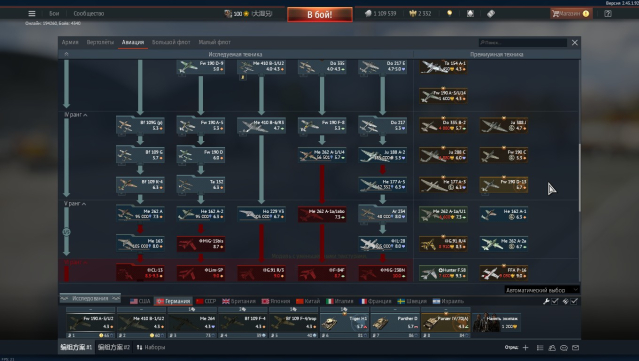
Task: Open the chat bubble icon
Action: 564,348
